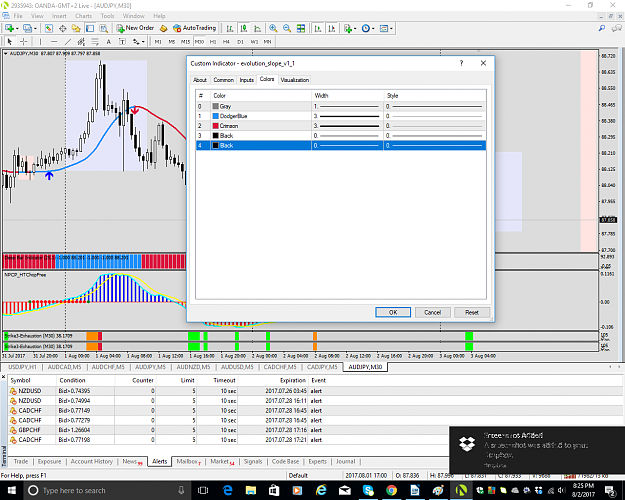The height and width of the screenshot is (500, 625).
Task: Switch to the D1 timeframe
Action: point(240,41)
